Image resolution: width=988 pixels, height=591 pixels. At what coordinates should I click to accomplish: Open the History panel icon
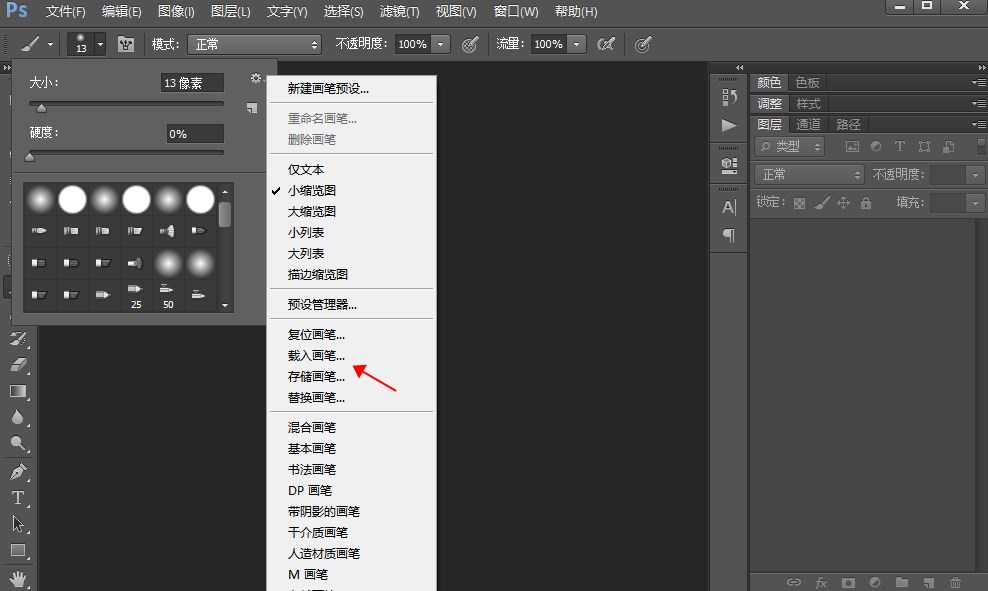tap(729, 97)
